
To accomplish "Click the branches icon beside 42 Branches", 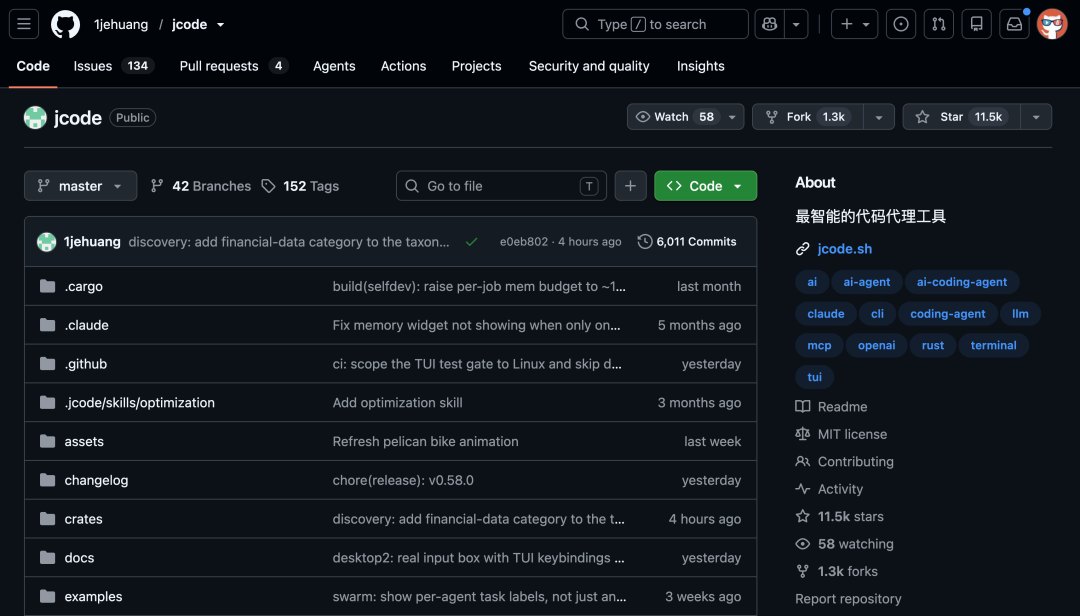I will click(157, 186).
